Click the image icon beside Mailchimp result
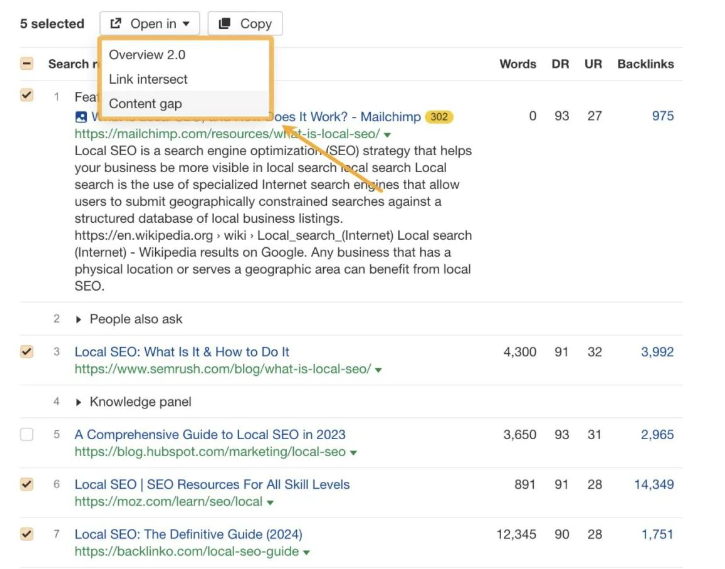The height and width of the screenshot is (569, 725). coord(81,117)
